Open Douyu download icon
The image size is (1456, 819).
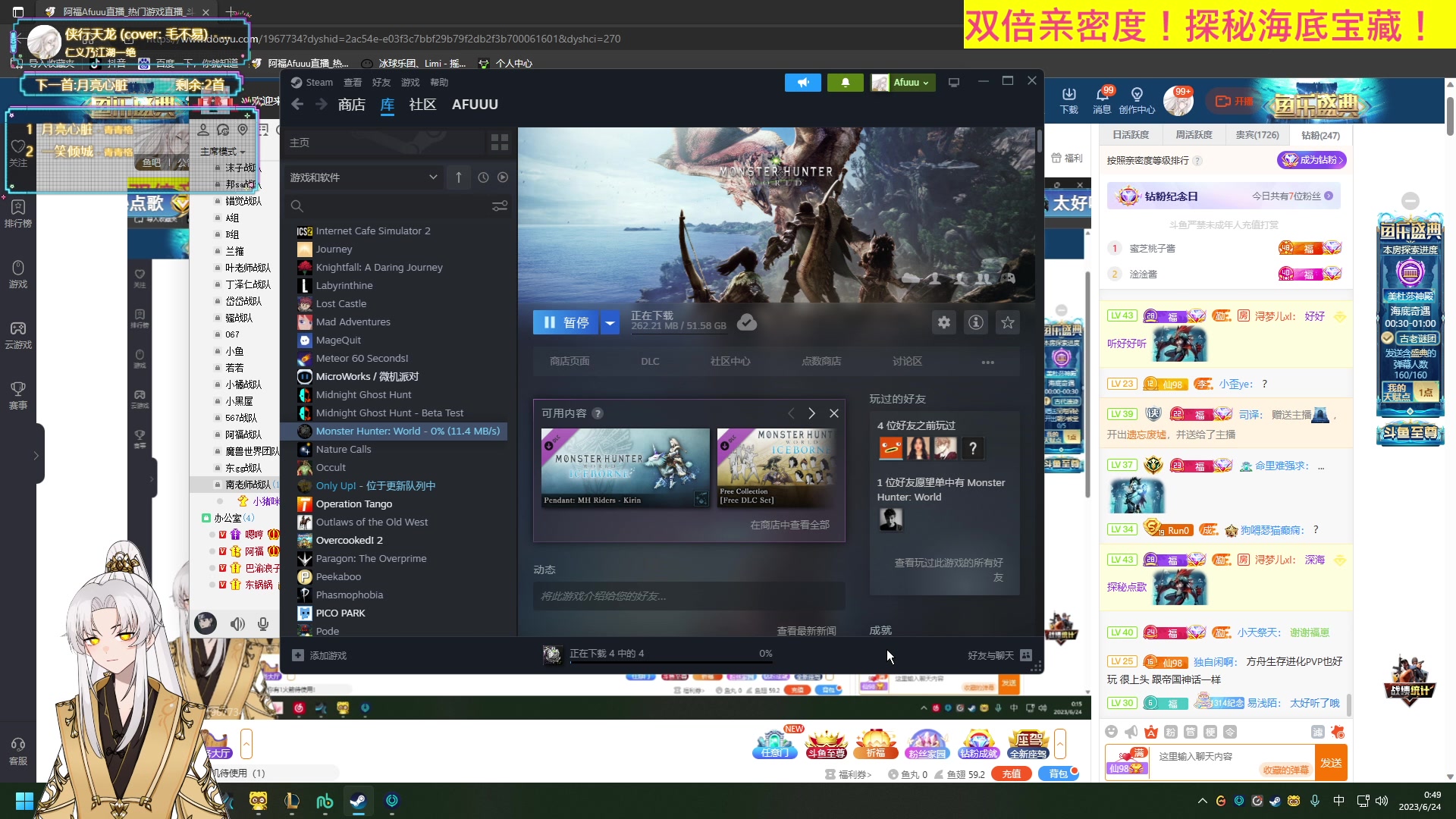(x=1069, y=99)
